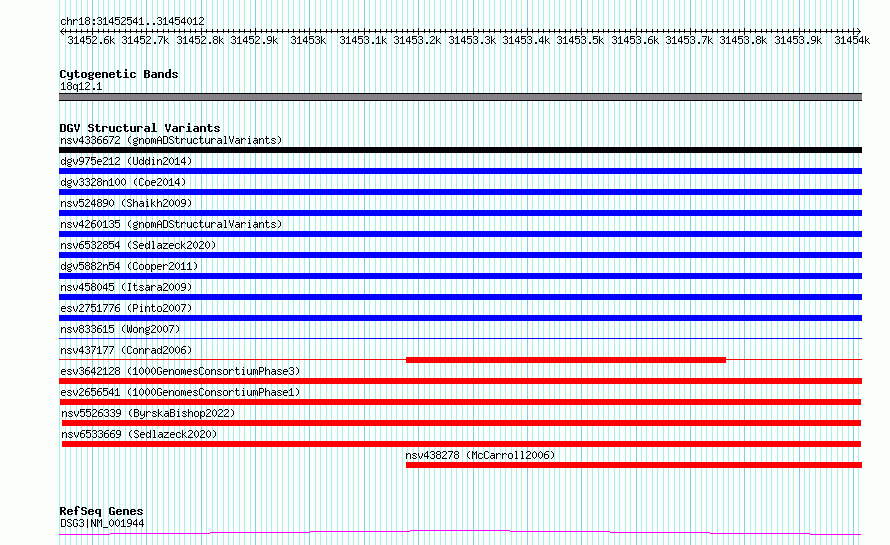Click the Cytogenetic Bands track title
The width and height of the screenshot is (890, 545).
point(119,74)
